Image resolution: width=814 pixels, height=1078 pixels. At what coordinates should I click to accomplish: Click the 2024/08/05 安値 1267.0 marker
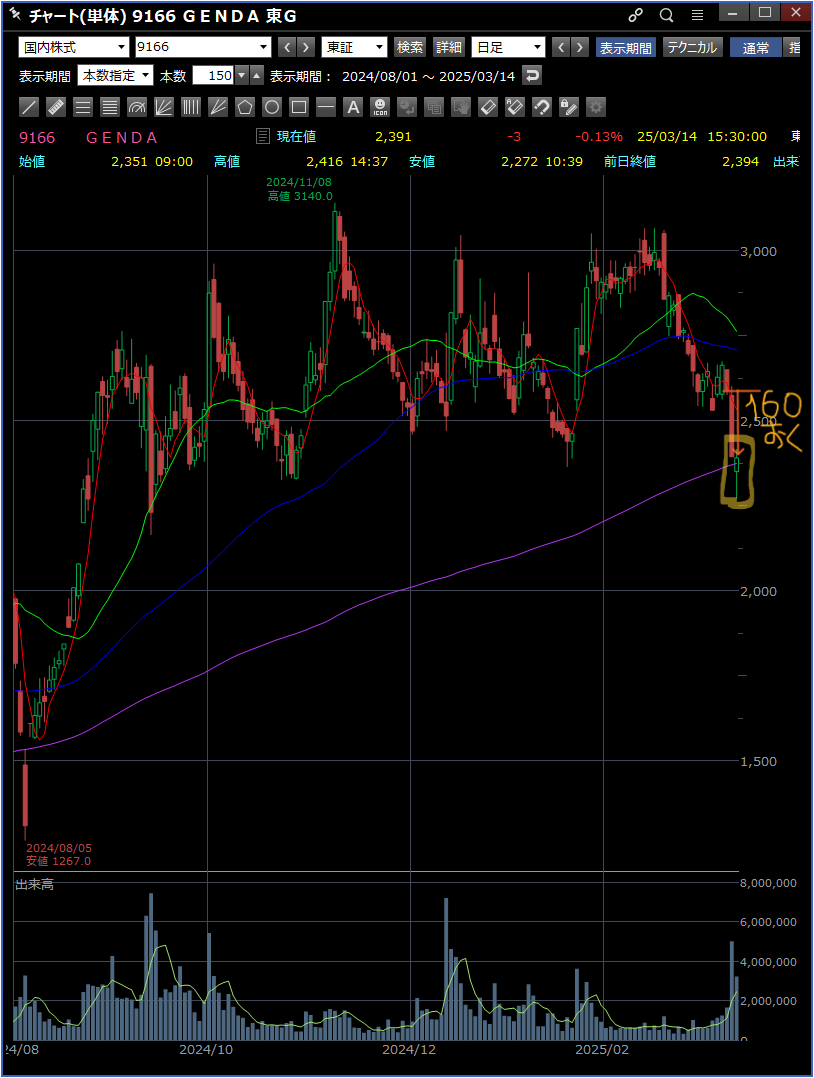58,855
